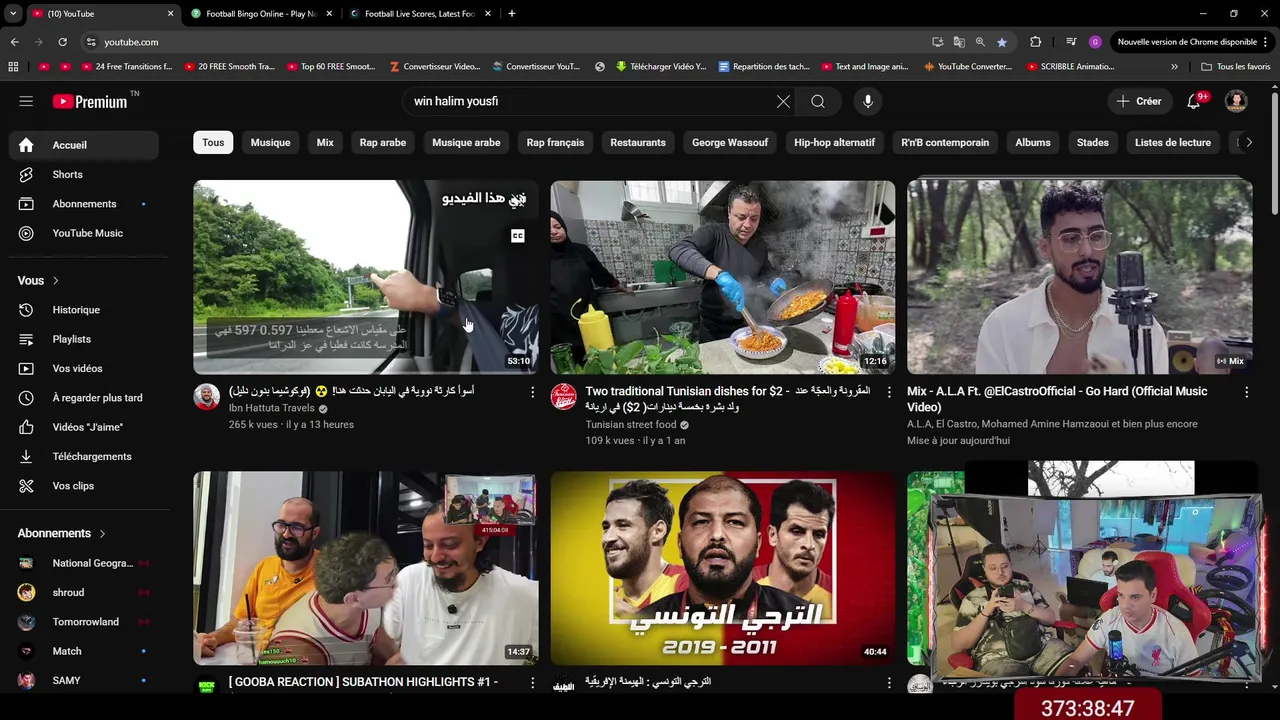Open the GOOBA REACTION video thumbnail
This screenshot has width=1280, height=720.
click(366, 568)
